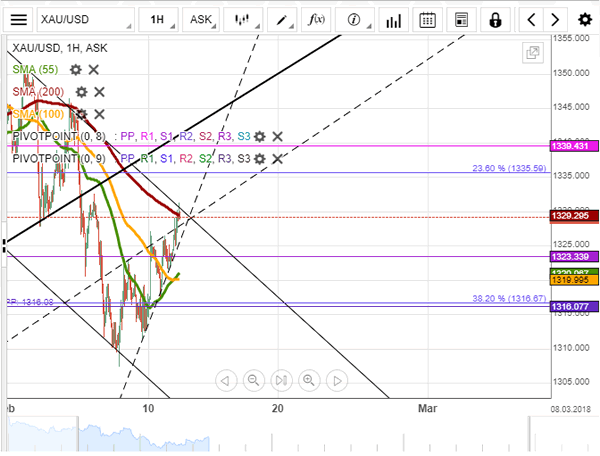Image resolution: width=600 pixels, height=456 pixels.
Task: Open the info cursor options
Action: point(355,20)
